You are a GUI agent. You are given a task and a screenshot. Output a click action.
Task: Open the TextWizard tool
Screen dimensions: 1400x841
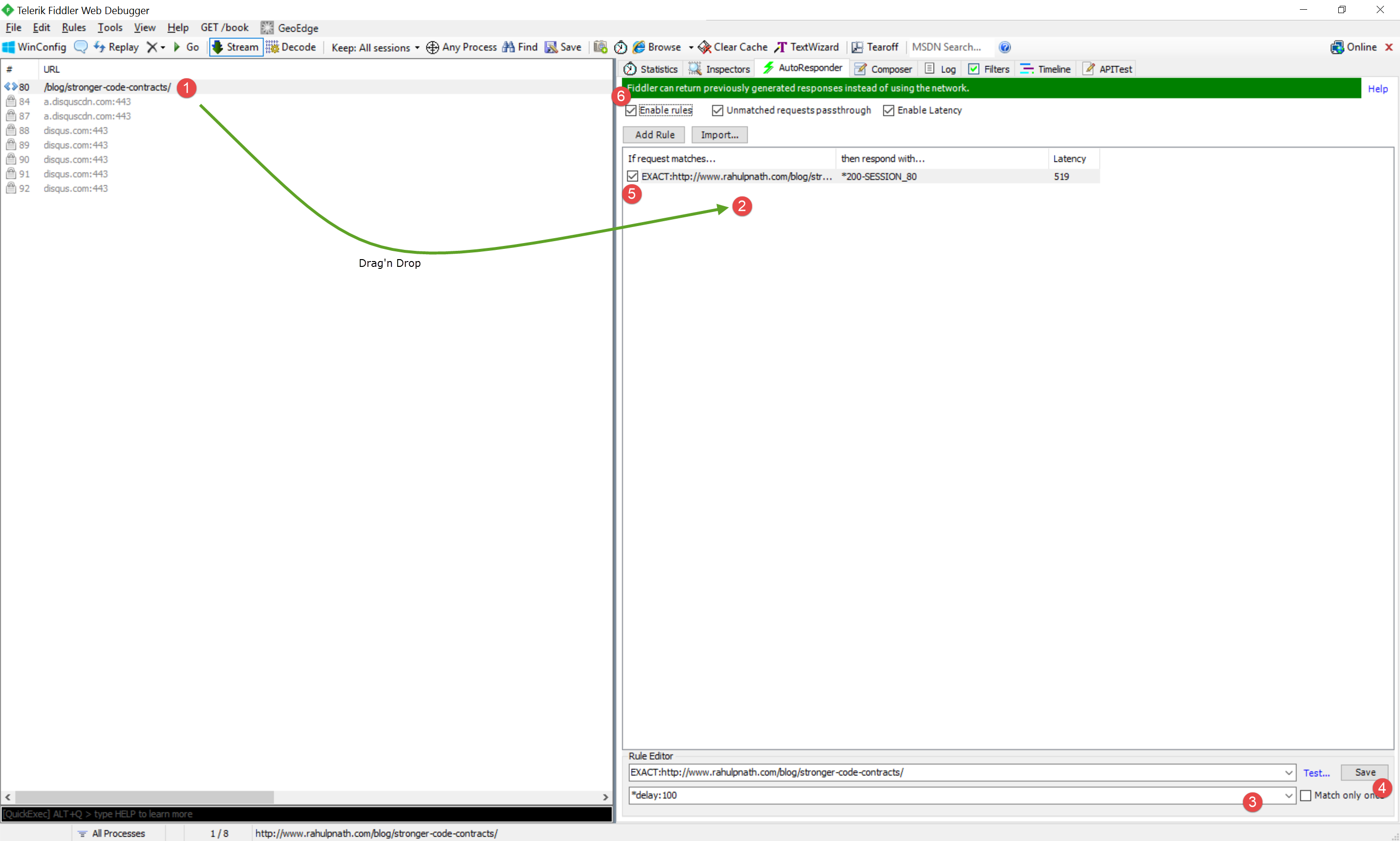pos(807,47)
